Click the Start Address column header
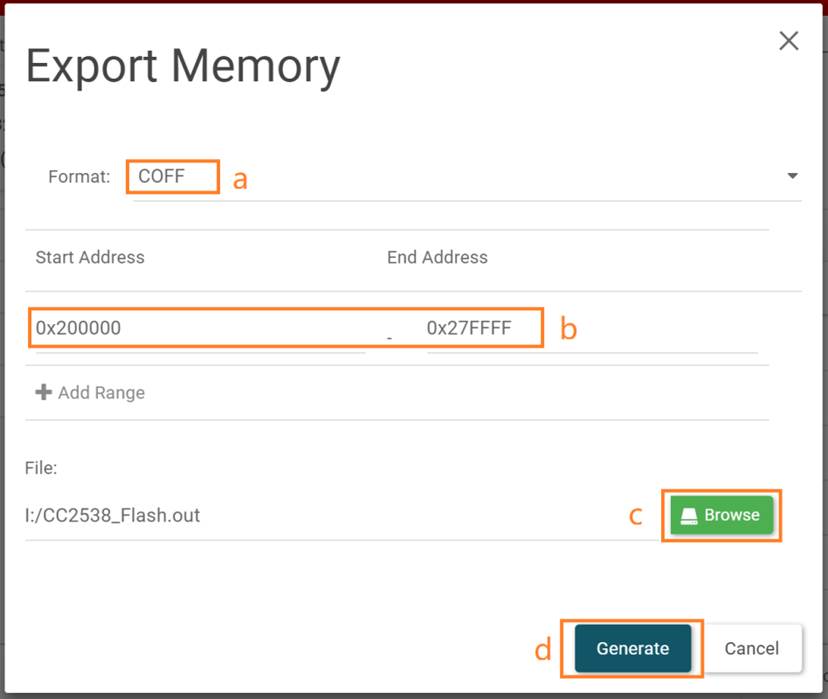This screenshot has width=828, height=699. (x=90, y=257)
